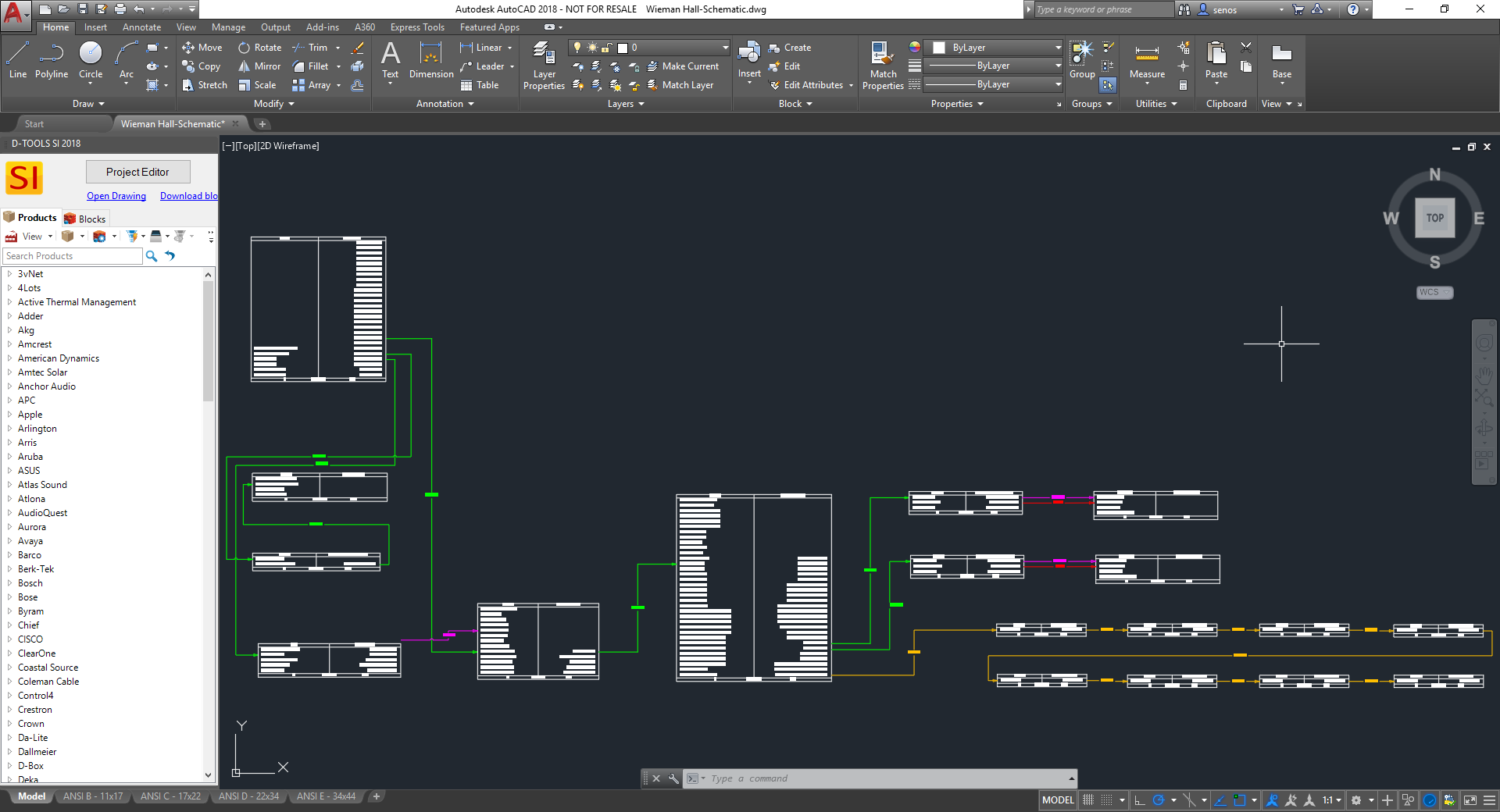Open the linetype ByLayer dropdown
The height and width of the screenshot is (812, 1500).
pyautogui.click(x=1058, y=84)
